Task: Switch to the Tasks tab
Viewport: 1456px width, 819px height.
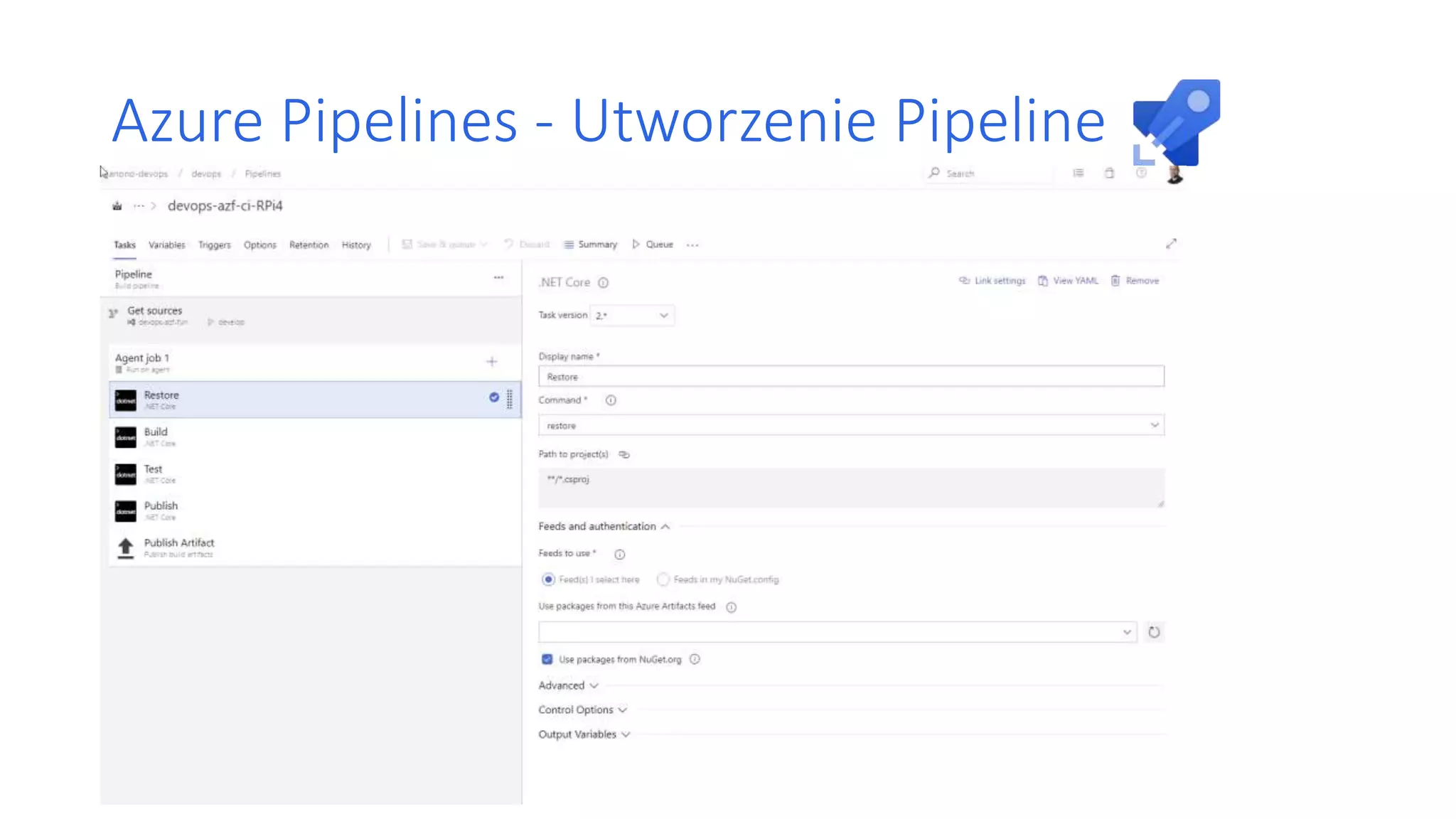Action: tap(124, 245)
